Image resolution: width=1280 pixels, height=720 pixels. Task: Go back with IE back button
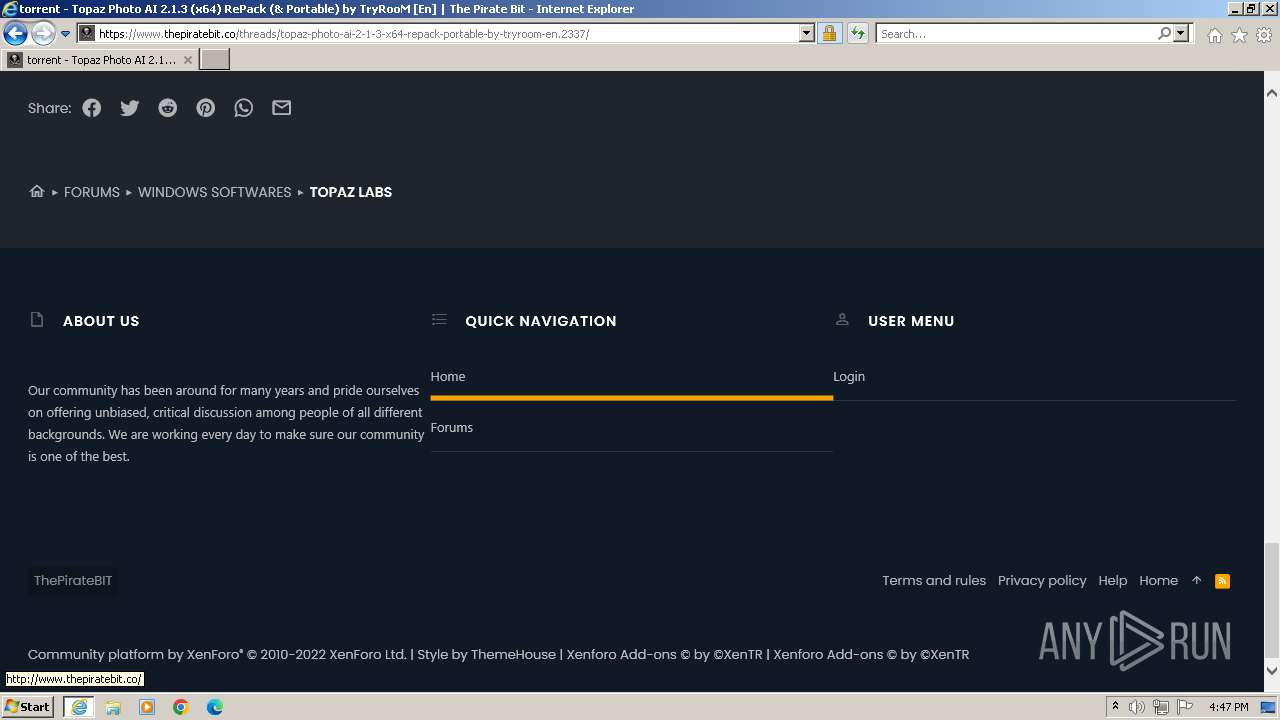(15, 34)
